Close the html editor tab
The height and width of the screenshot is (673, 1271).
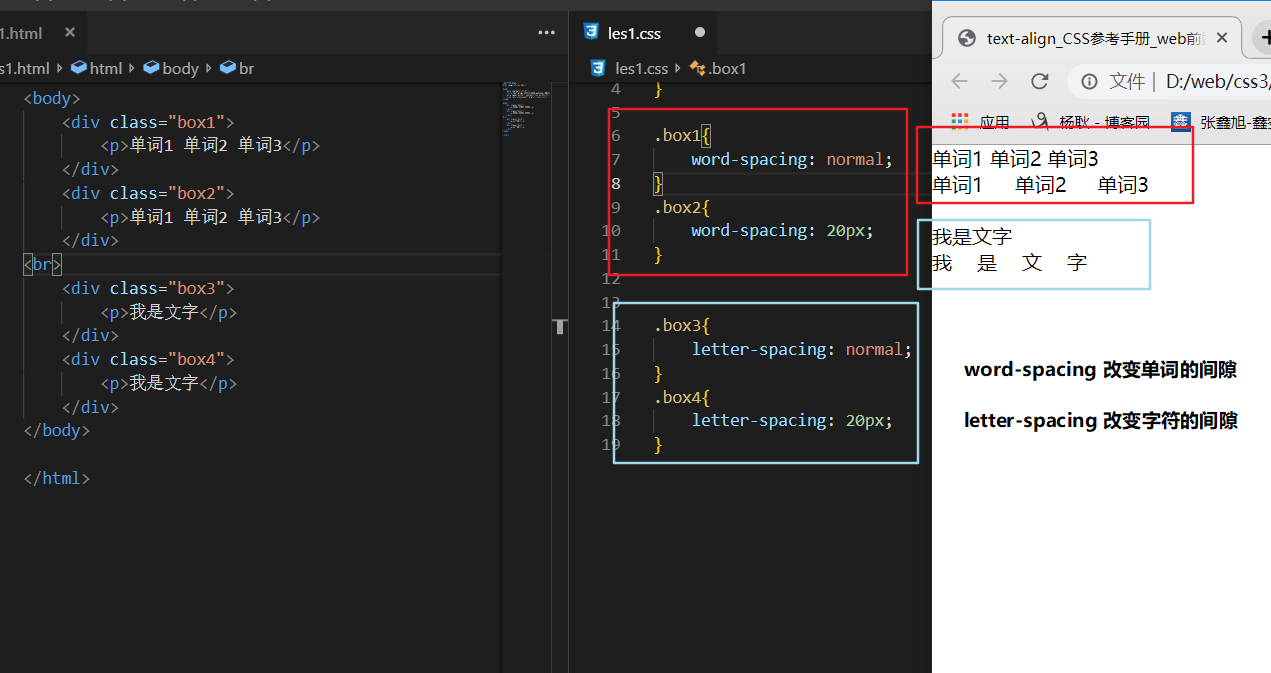(70, 32)
